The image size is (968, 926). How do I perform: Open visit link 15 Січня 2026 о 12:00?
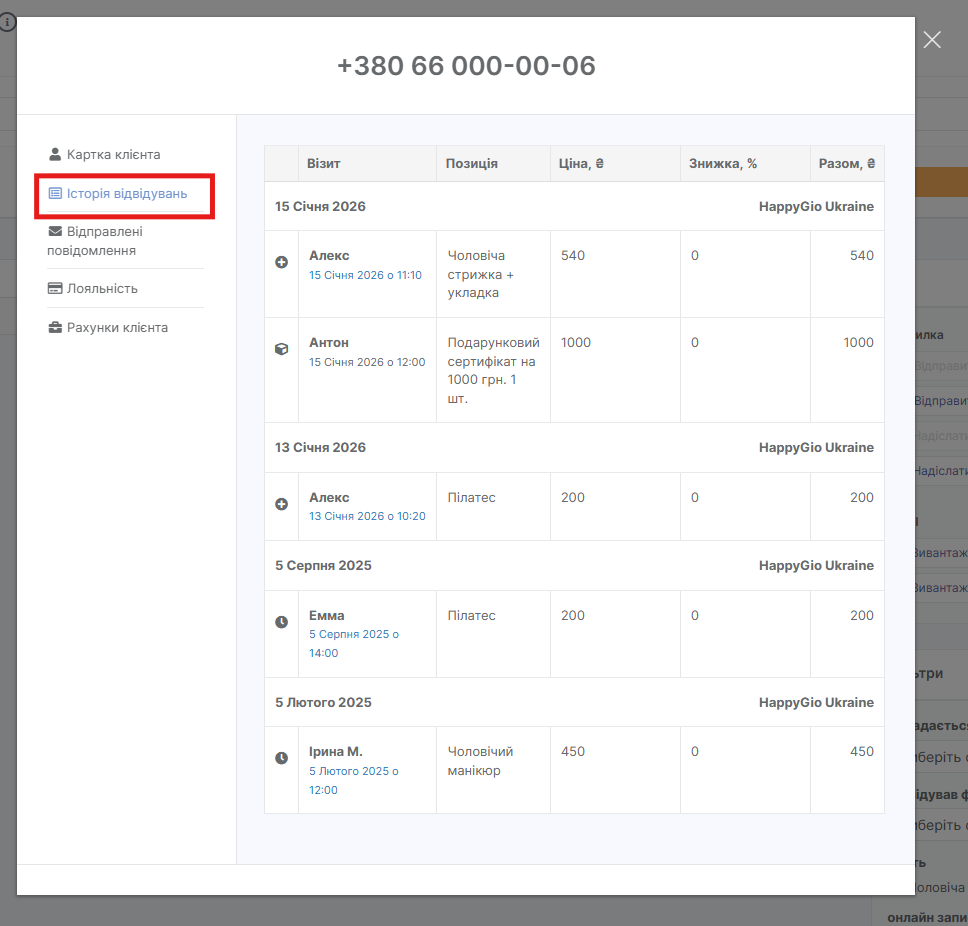click(x=366, y=362)
